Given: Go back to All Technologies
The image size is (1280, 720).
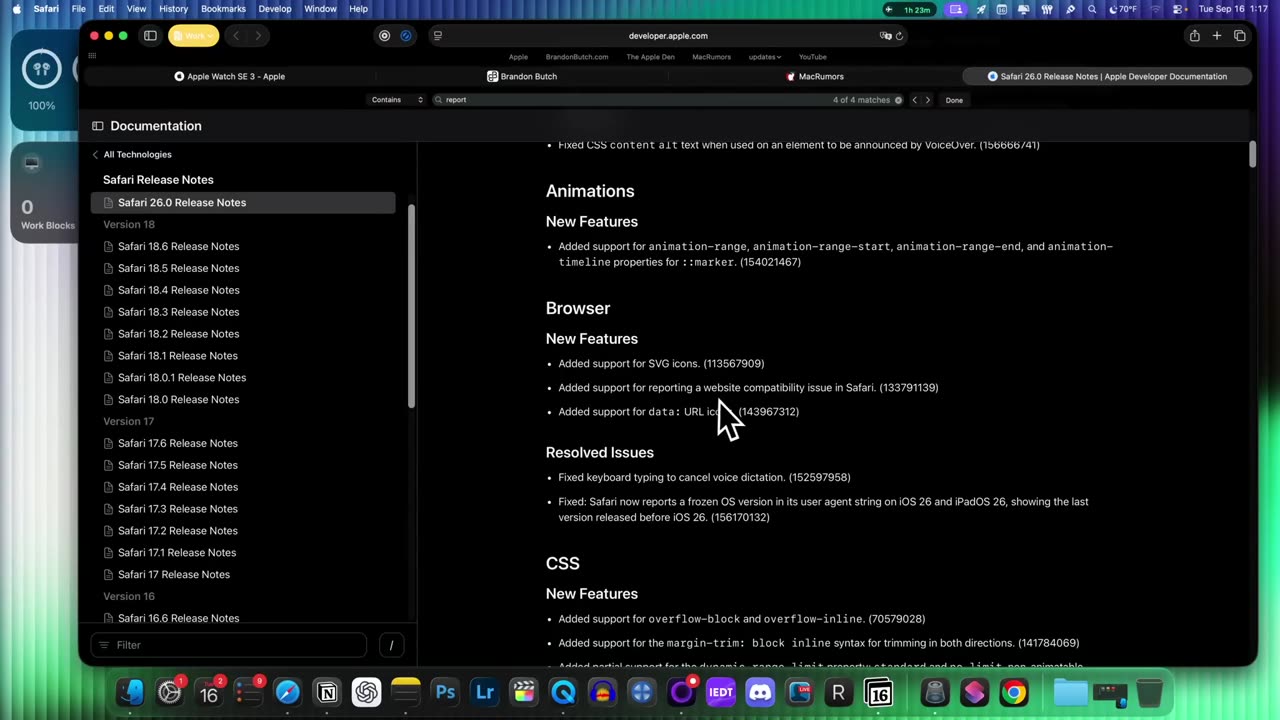Looking at the screenshot, I should click(x=132, y=155).
